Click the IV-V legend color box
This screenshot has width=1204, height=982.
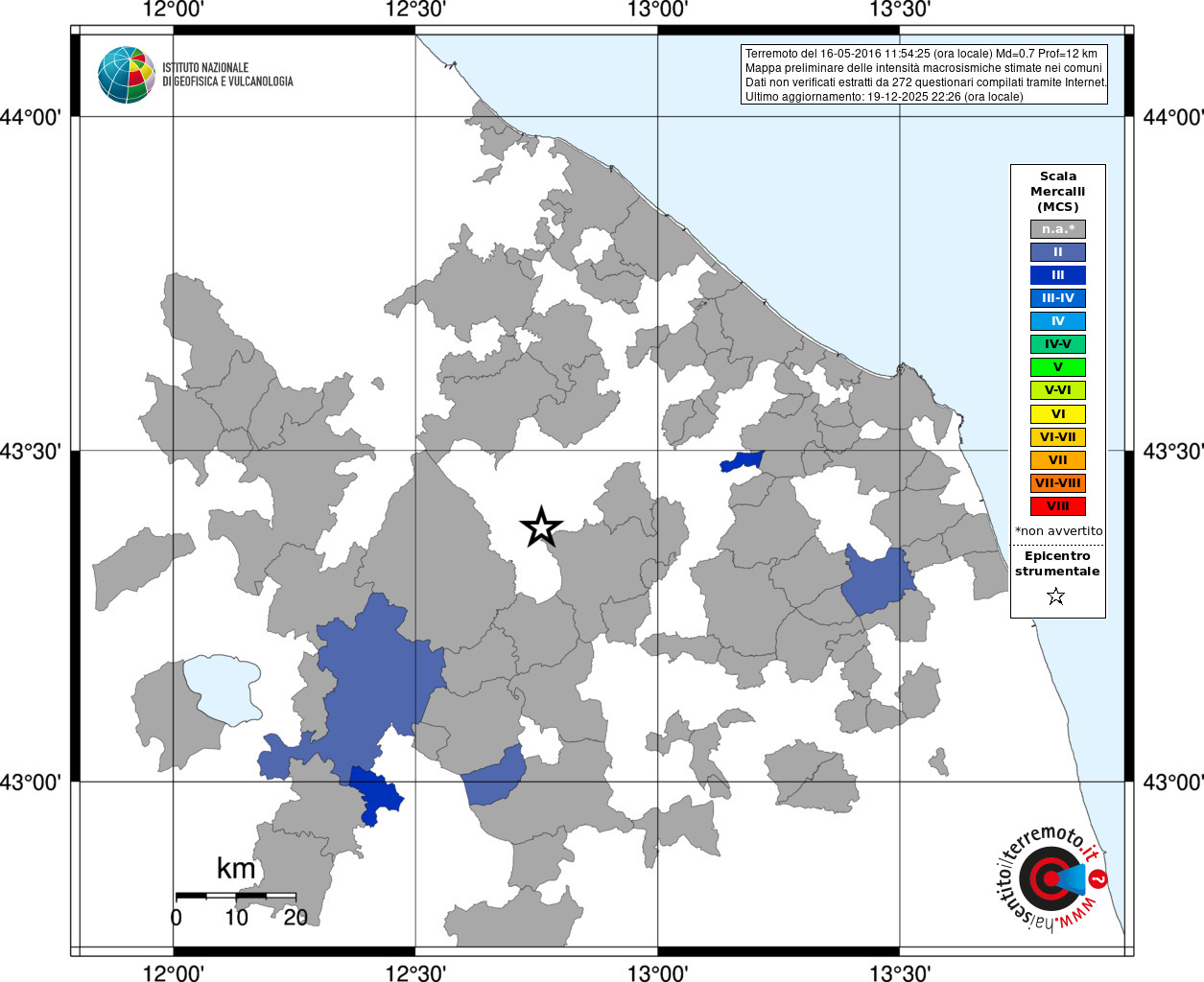click(1057, 344)
